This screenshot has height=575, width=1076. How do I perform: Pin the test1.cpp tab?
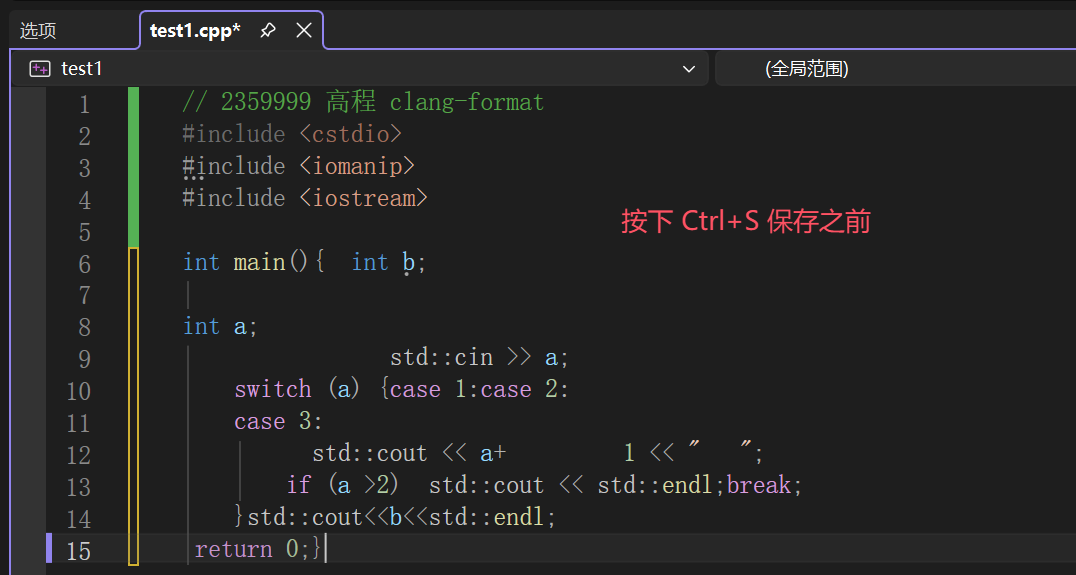[x=267, y=31]
